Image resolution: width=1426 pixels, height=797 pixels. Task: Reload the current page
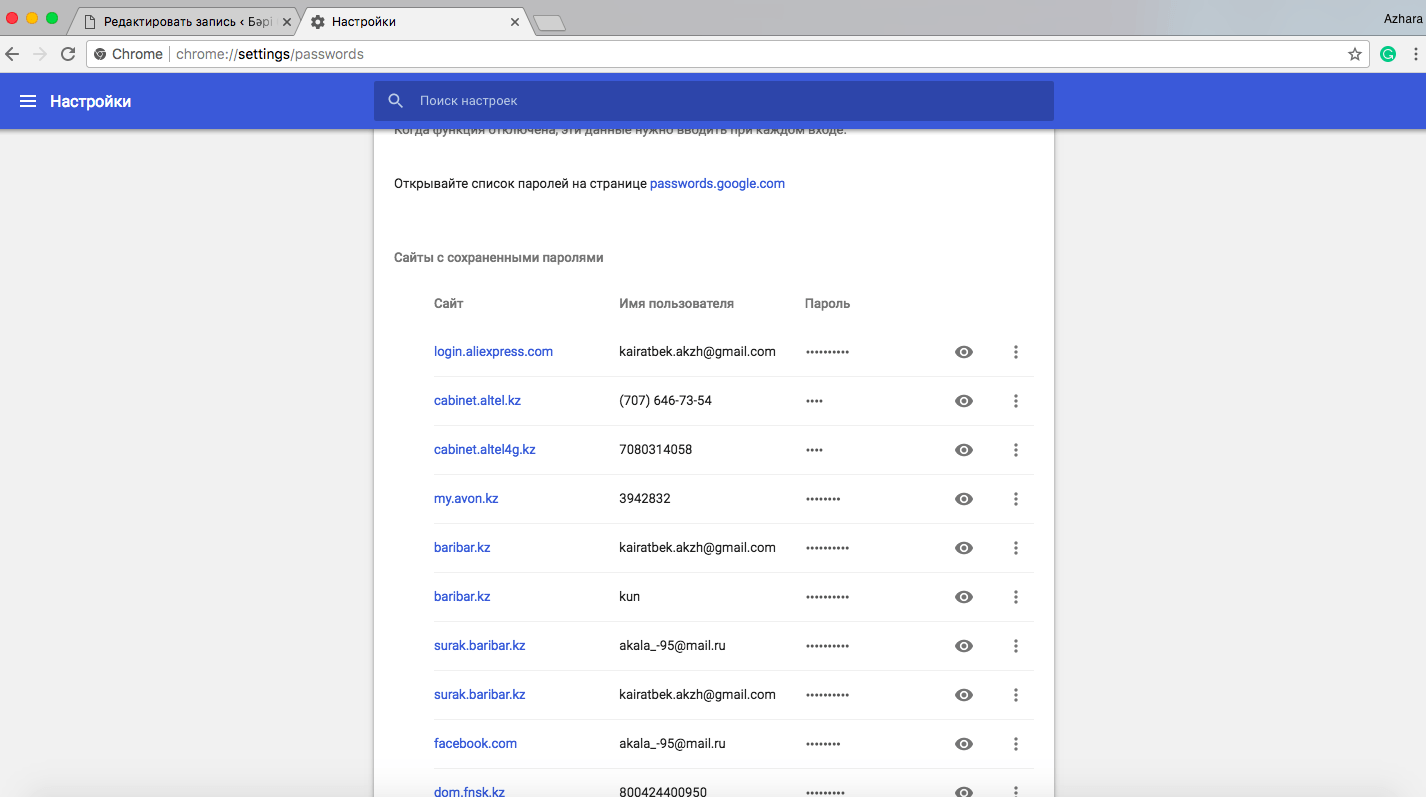[68, 54]
